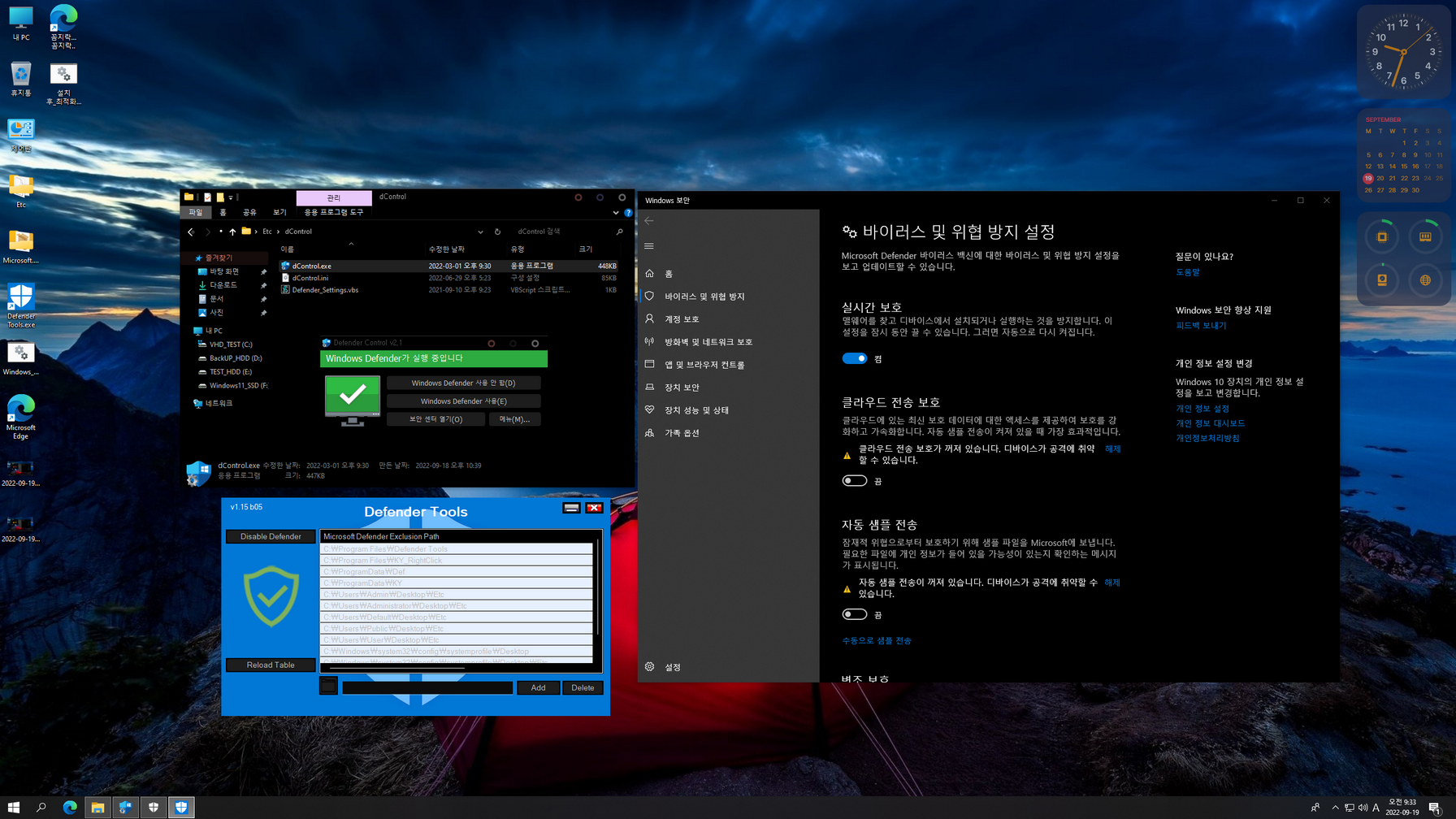Click Edge icon on the taskbar
1456x819 pixels.
click(70, 807)
